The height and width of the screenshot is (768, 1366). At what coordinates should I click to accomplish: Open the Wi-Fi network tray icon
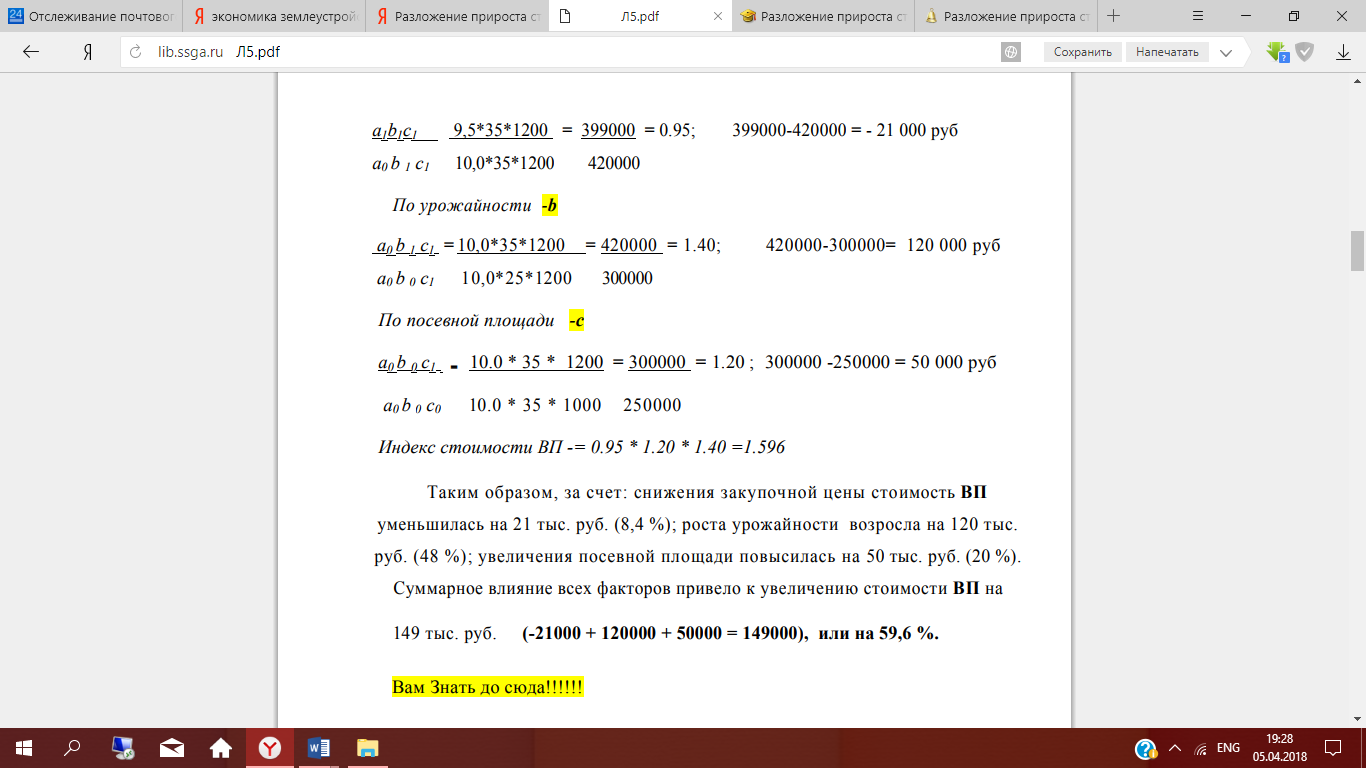1201,748
